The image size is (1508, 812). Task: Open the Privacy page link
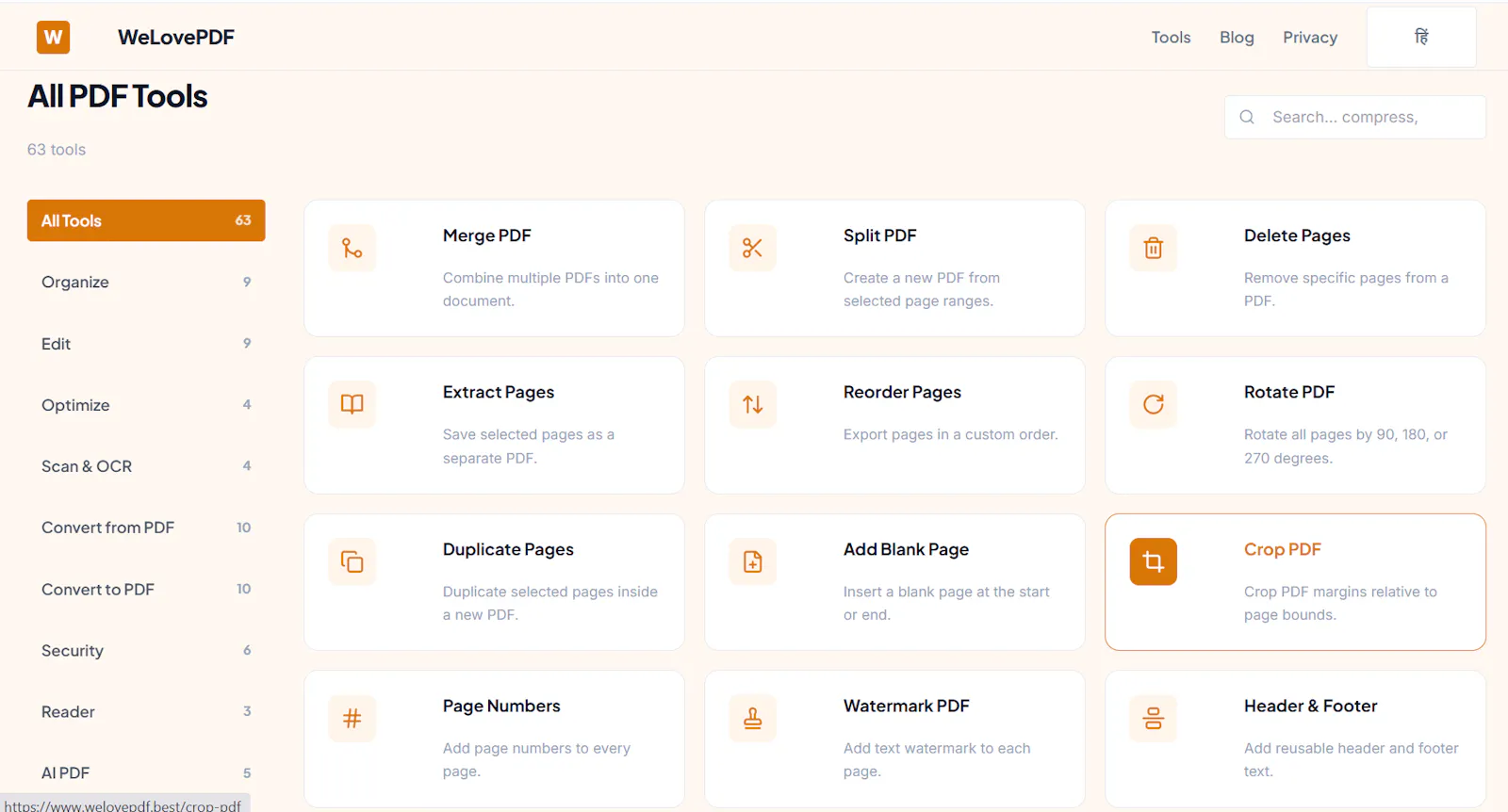click(x=1310, y=38)
